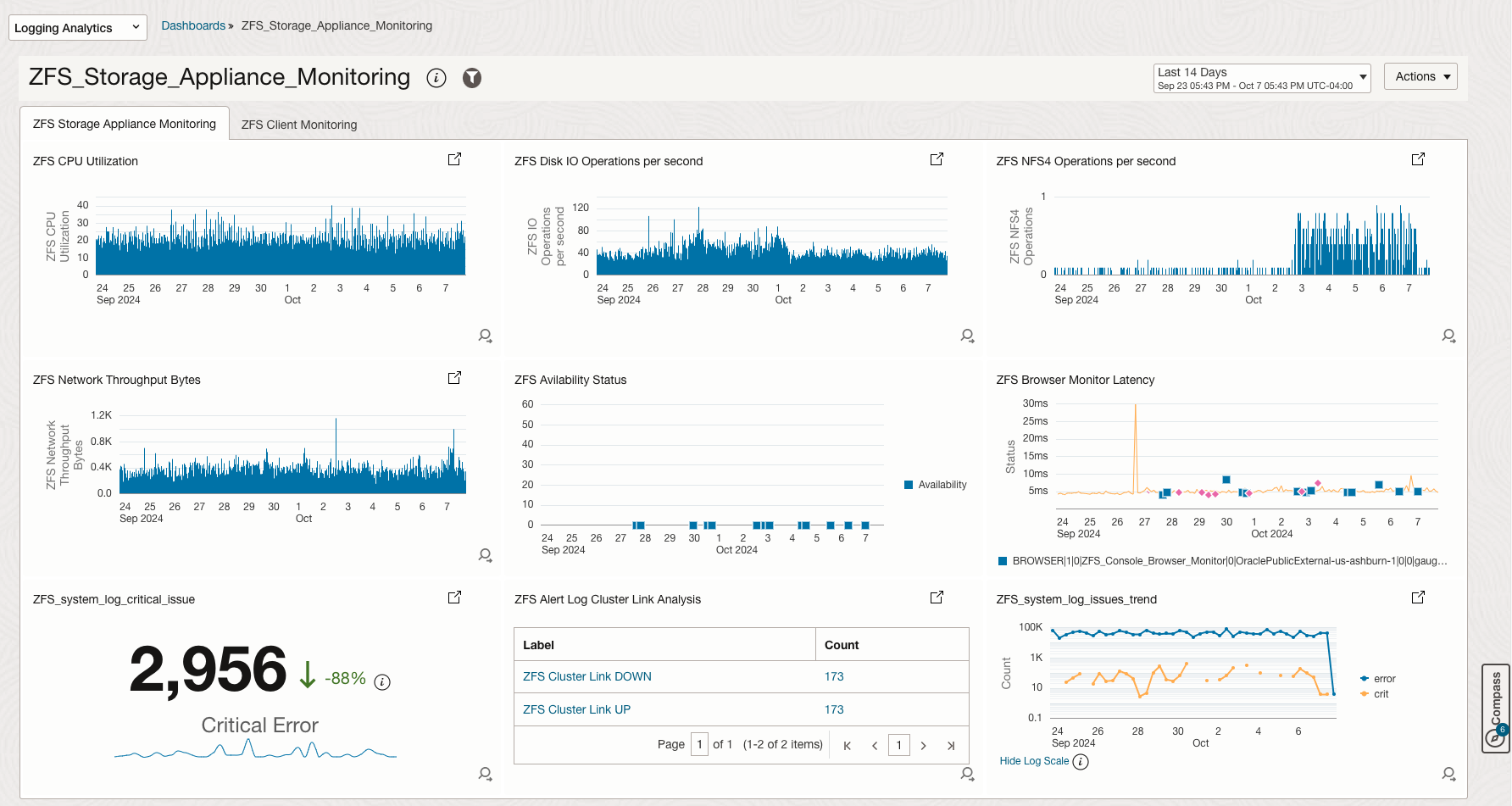Switch to the ZFS Client Monitoring tab
Image resolution: width=1512 pixels, height=806 pixels.
298,124
